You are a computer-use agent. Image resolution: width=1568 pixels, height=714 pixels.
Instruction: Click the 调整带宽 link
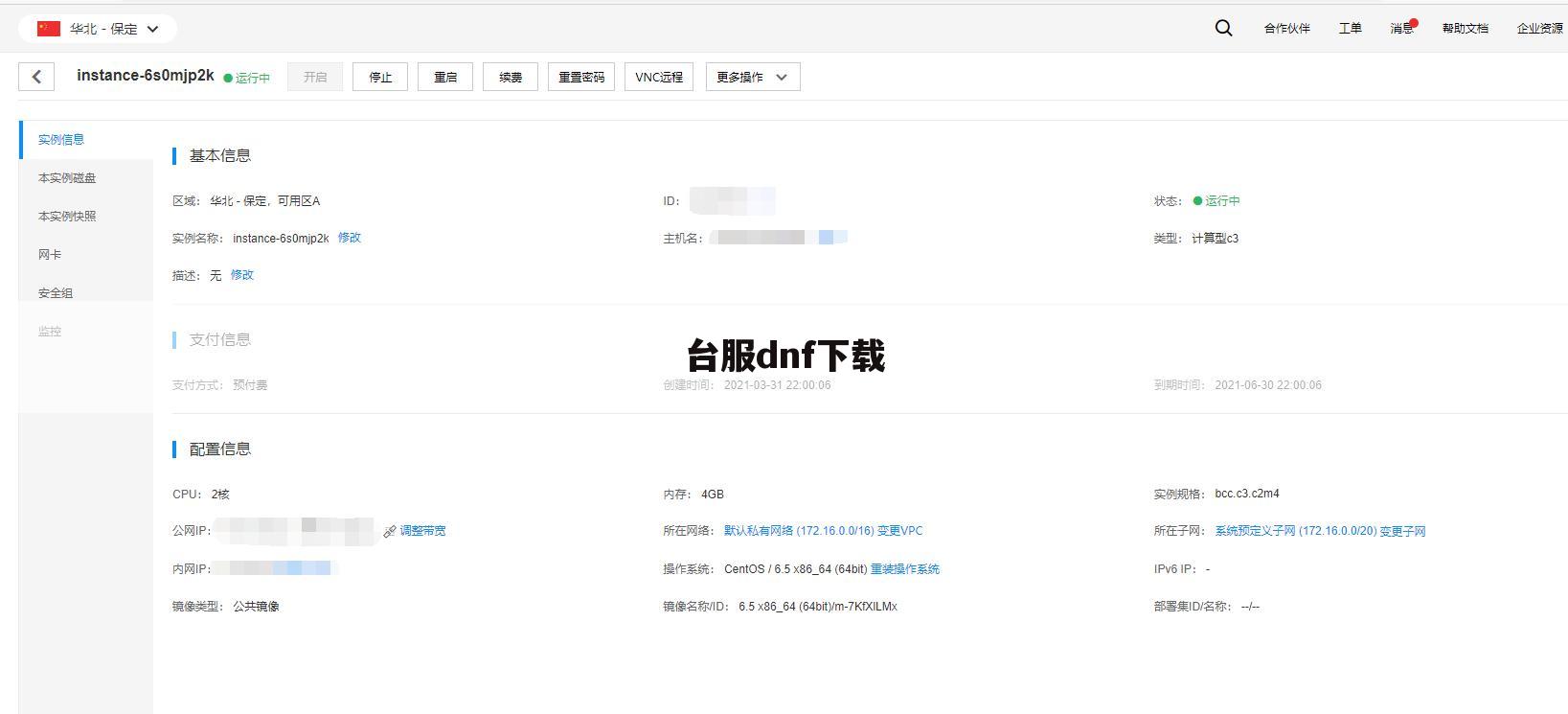coord(422,531)
